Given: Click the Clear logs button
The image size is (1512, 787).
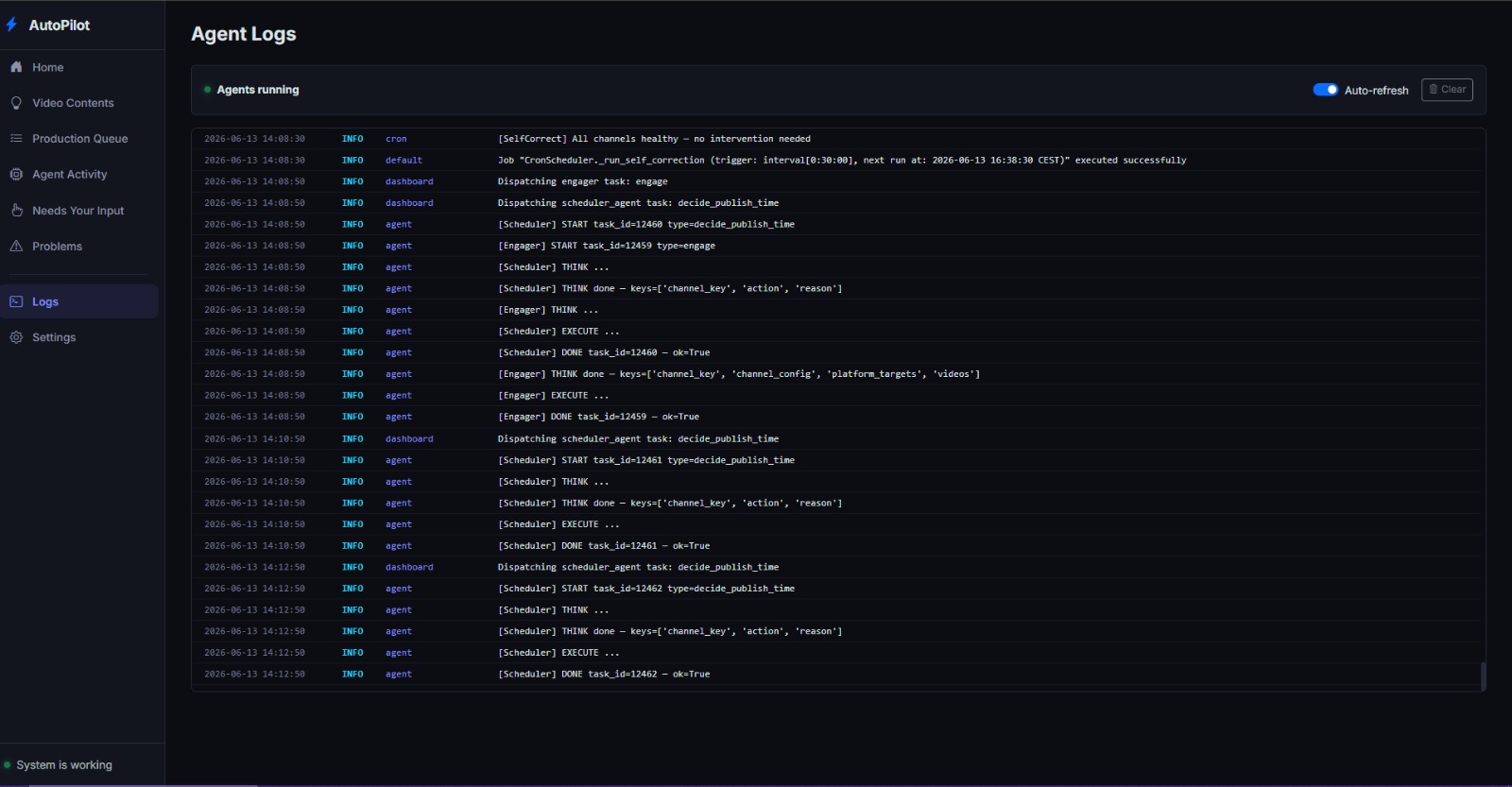Looking at the screenshot, I should (x=1447, y=90).
